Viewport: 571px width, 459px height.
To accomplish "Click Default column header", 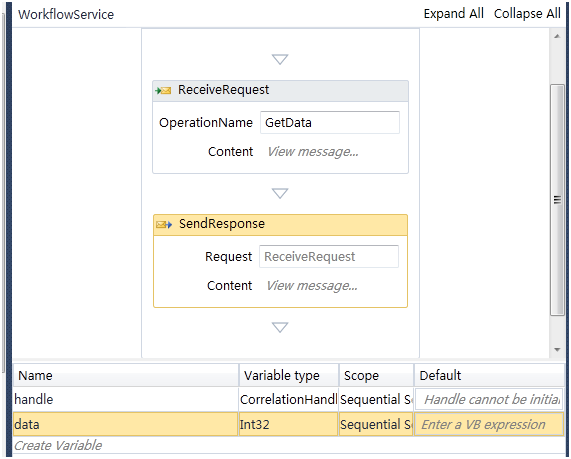I will 489,375.
